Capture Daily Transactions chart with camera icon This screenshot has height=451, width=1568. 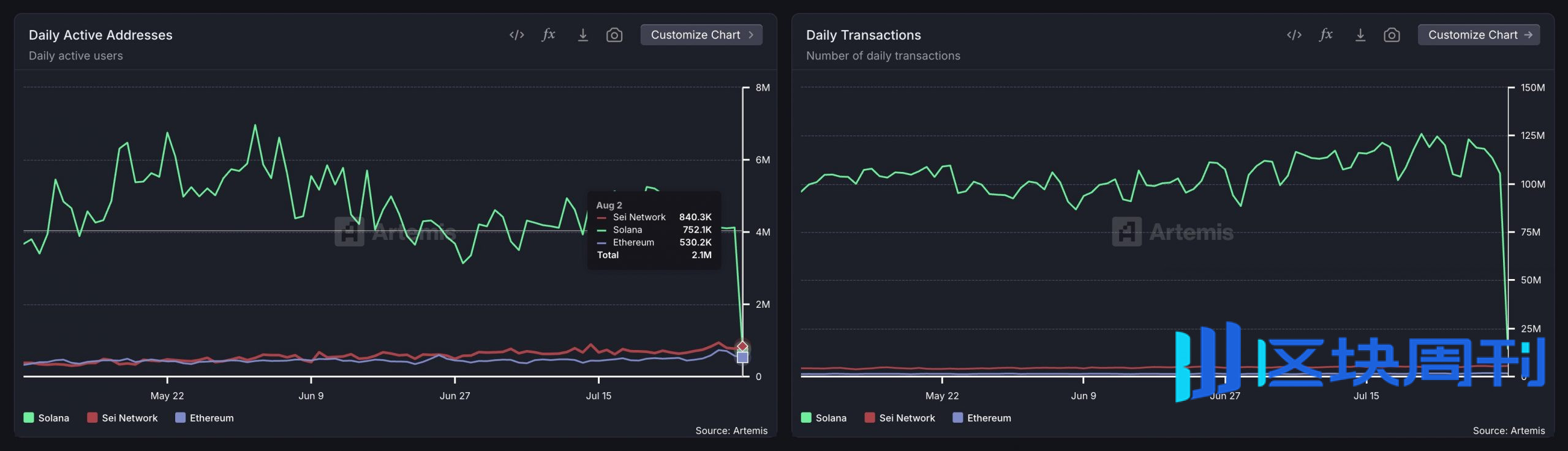[1391, 35]
